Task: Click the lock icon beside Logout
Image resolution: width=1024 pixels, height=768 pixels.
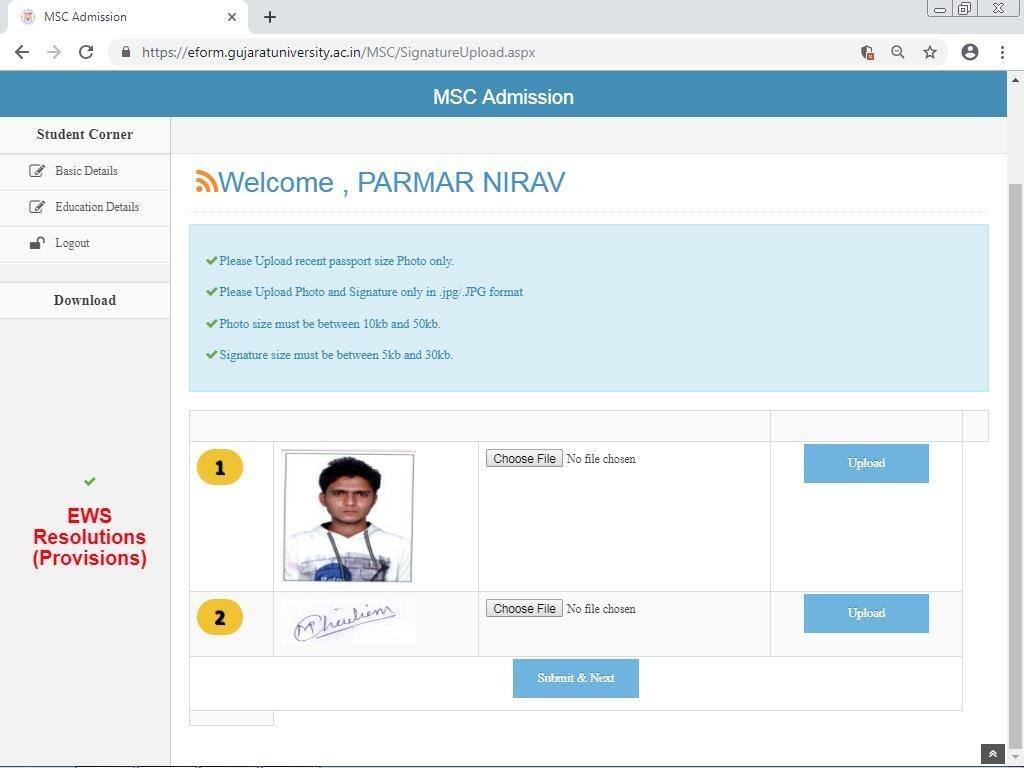Action: pos(38,242)
